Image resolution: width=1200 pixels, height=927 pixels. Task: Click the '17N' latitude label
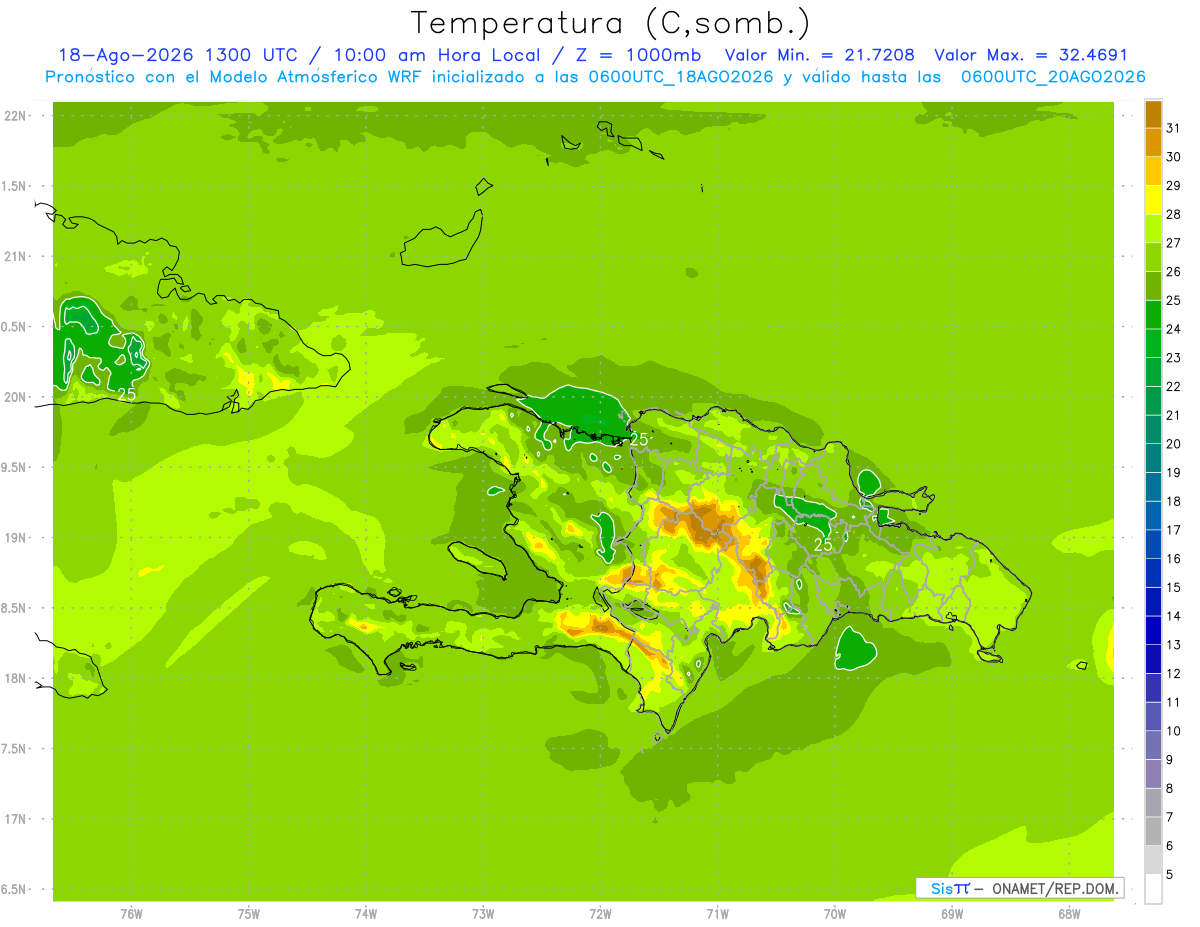pos(15,819)
